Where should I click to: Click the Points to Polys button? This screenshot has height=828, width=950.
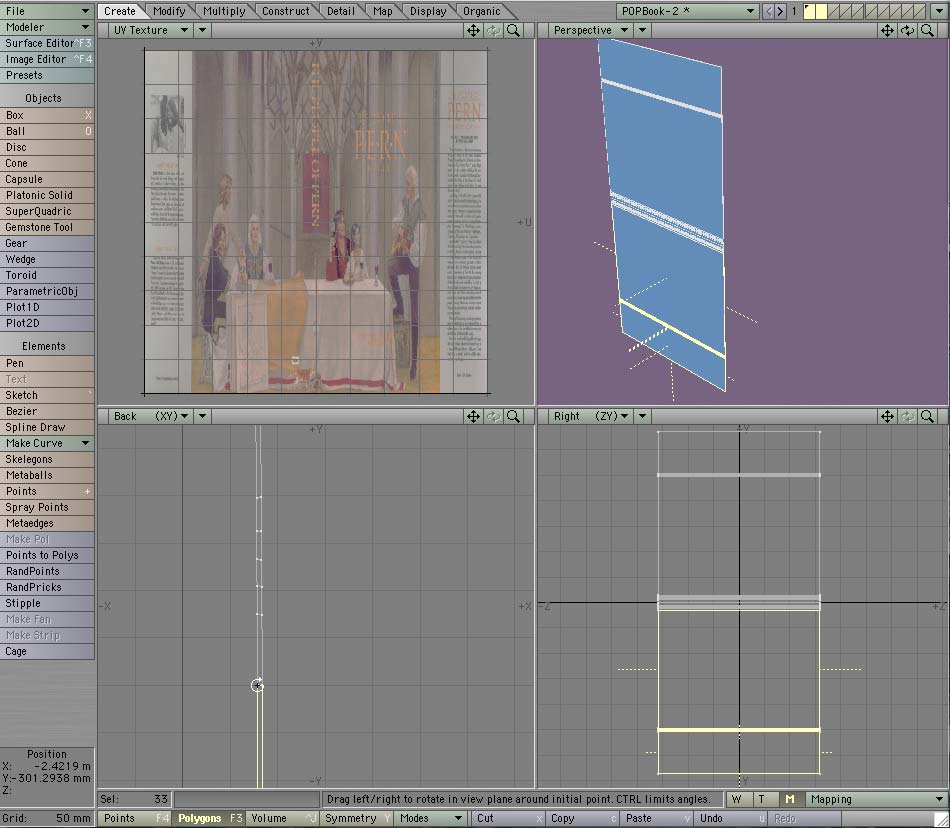(47, 555)
